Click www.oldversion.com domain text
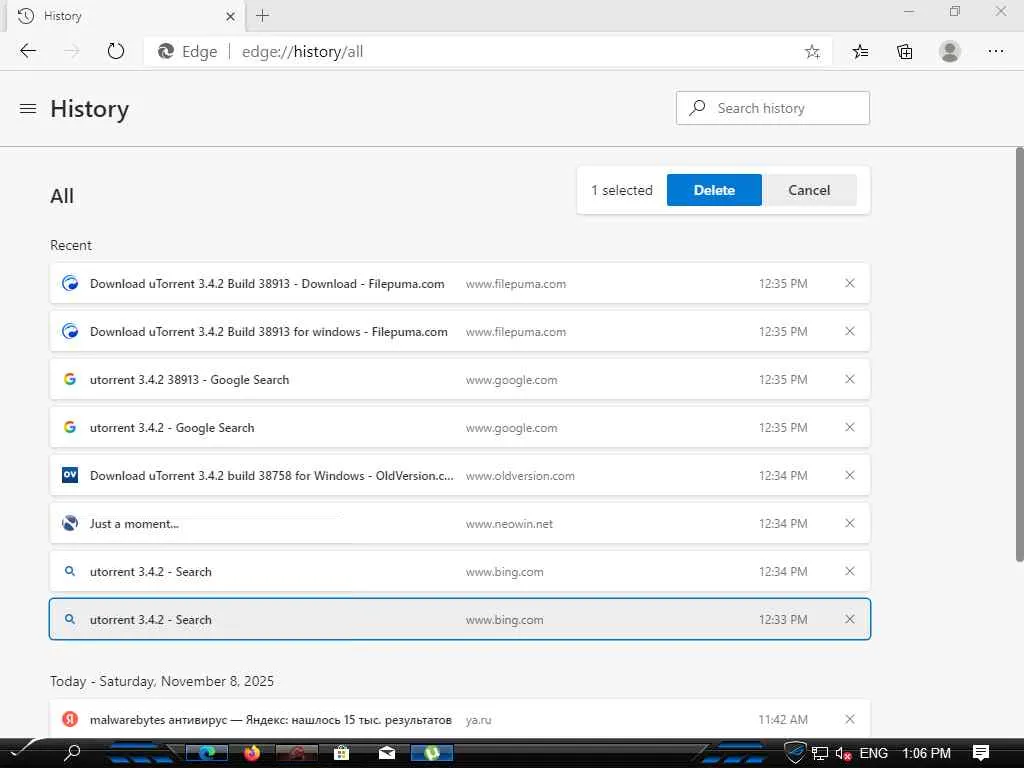The image size is (1024, 768). click(520, 476)
